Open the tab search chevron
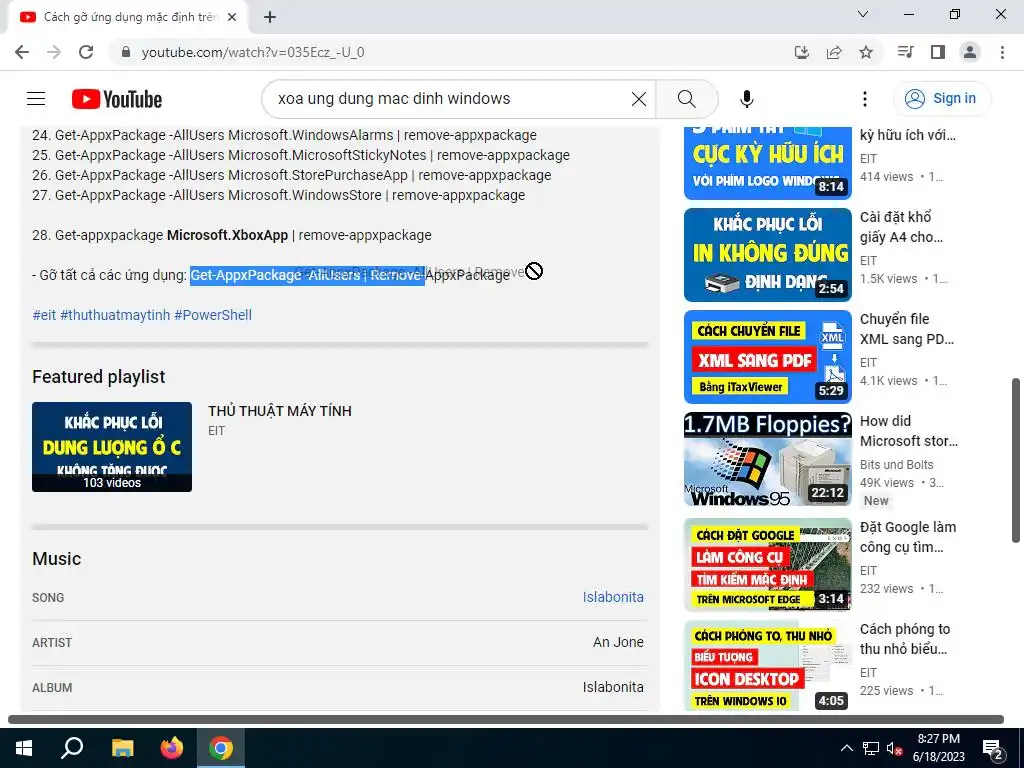 863,14
